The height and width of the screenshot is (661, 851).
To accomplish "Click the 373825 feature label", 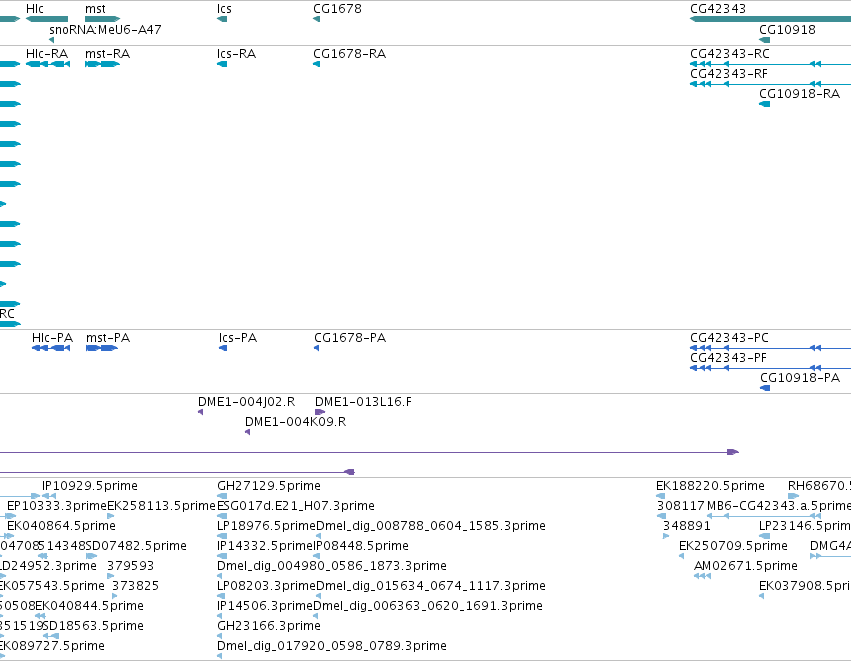I will coord(135,586).
